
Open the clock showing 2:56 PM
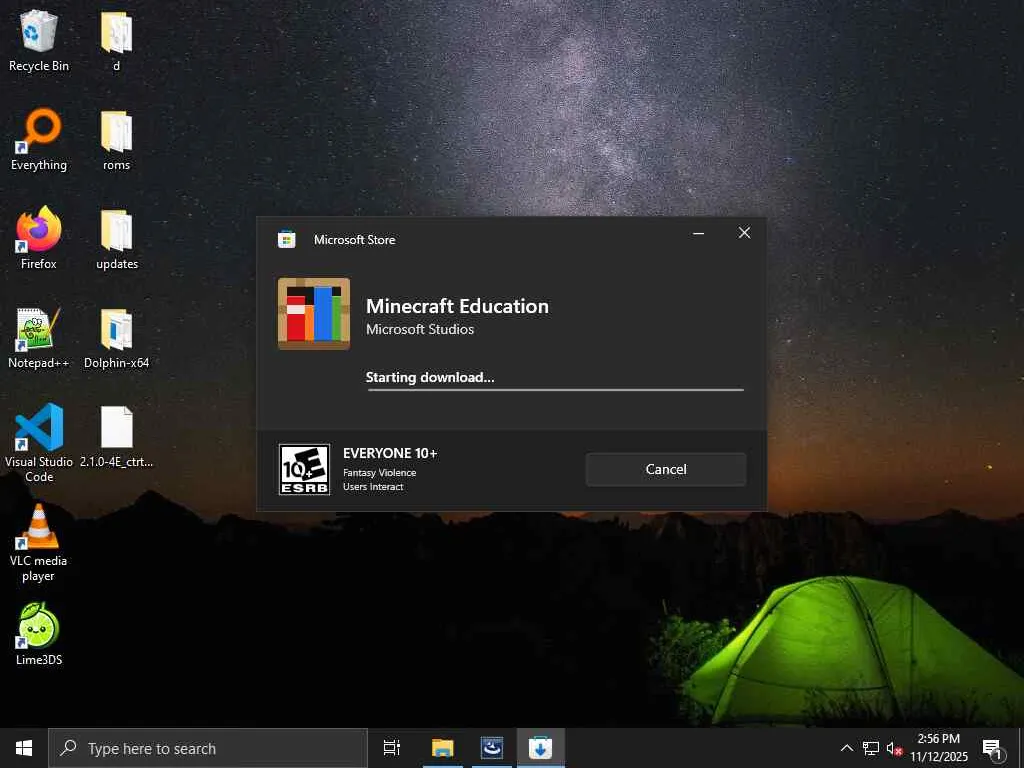tap(939, 748)
